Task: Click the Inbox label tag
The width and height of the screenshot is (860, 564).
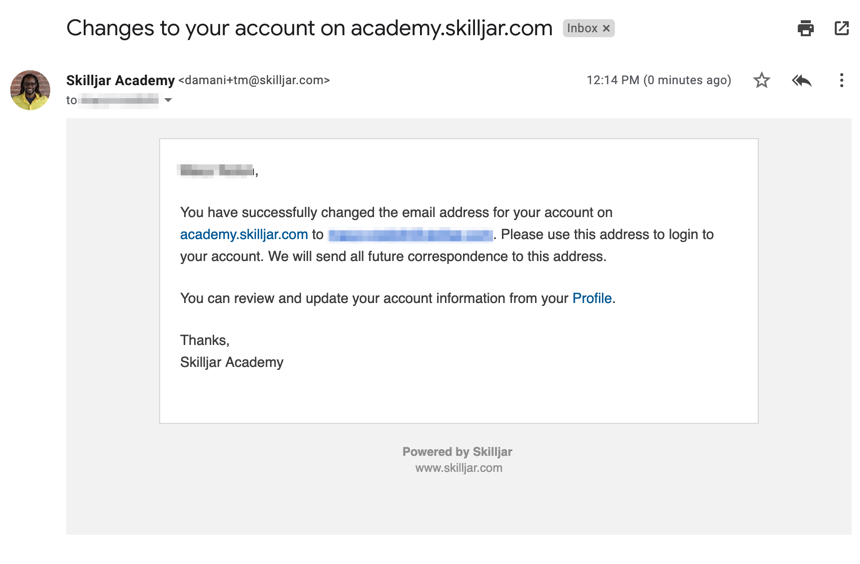Action: [581, 29]
